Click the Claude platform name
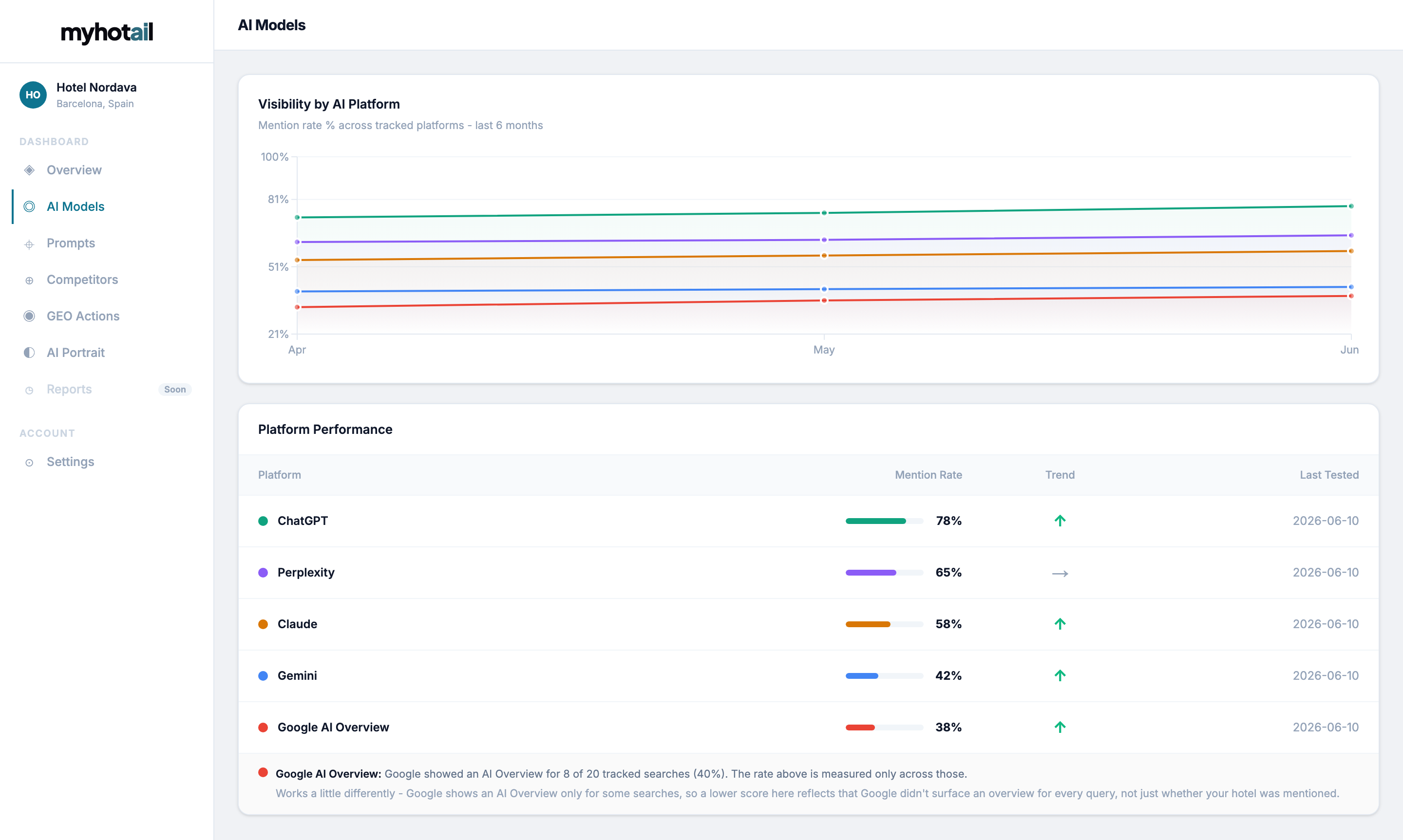 (x=297, y=624)
